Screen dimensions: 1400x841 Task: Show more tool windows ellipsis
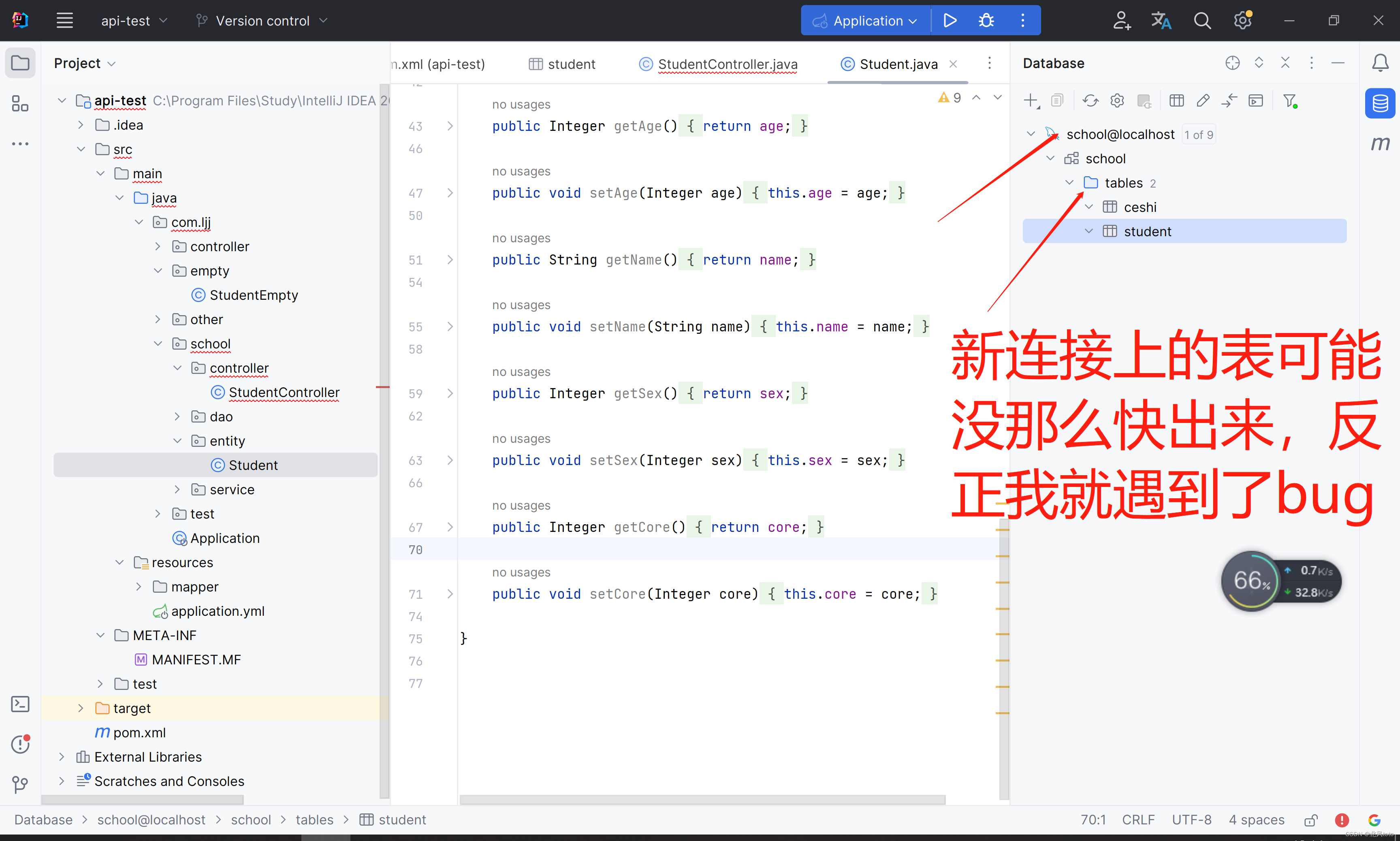tap(20, 144)
